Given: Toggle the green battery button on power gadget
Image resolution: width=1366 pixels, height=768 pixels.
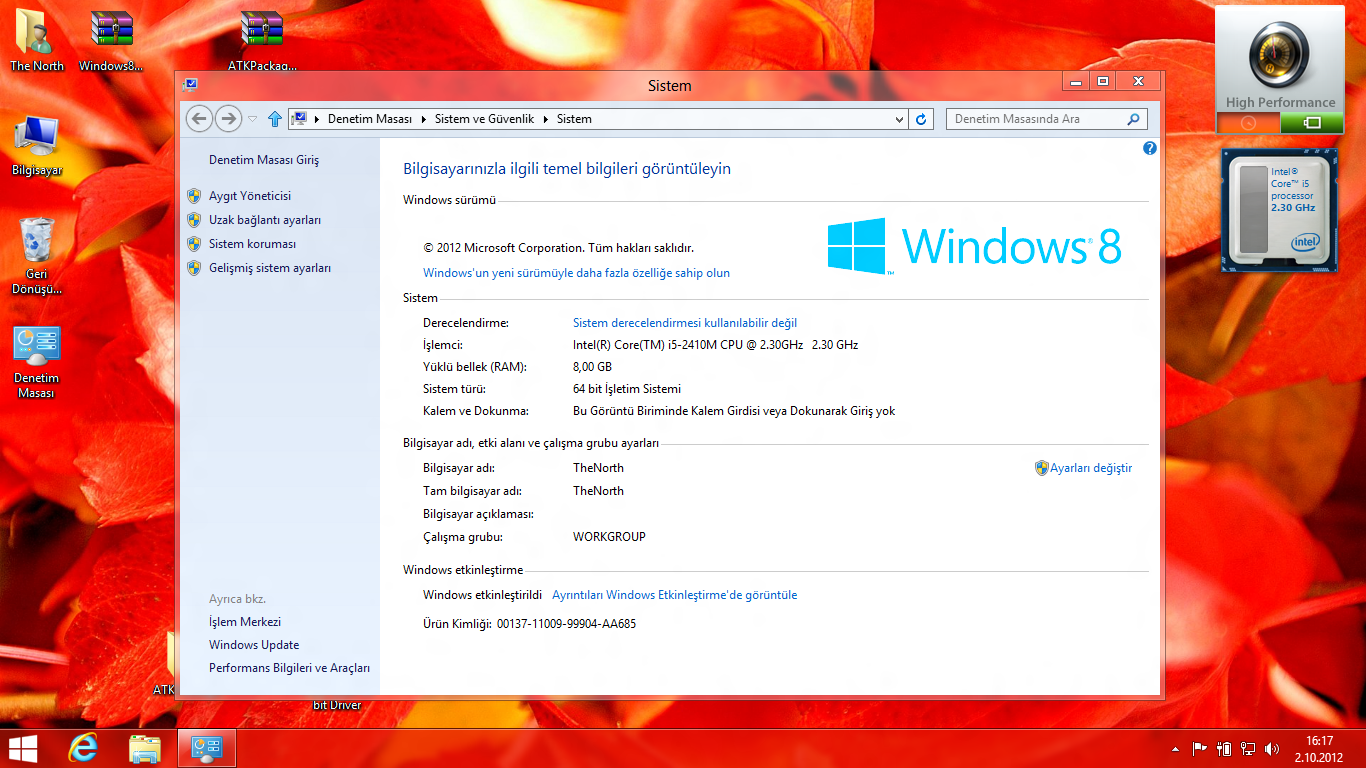Looking at the screenshot, I should click(1313, 123).
